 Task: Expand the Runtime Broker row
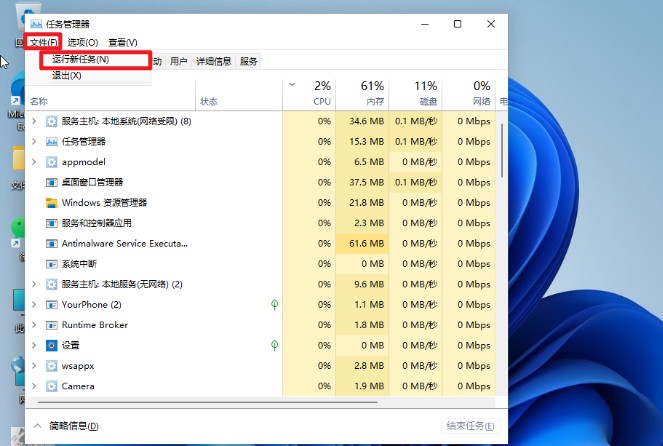click(34, 325)
